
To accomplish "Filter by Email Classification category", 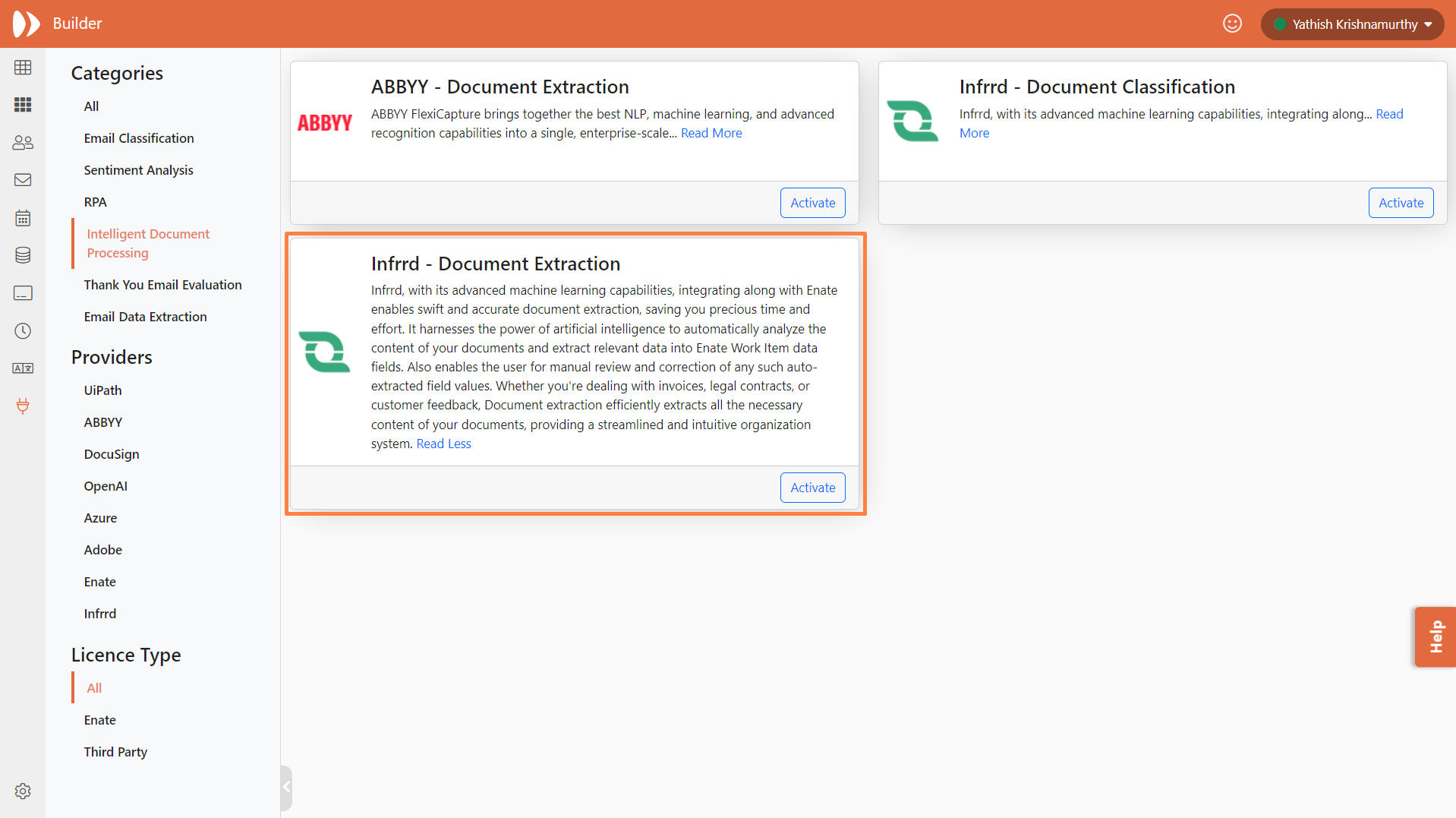I will click(x=139, y=138).
